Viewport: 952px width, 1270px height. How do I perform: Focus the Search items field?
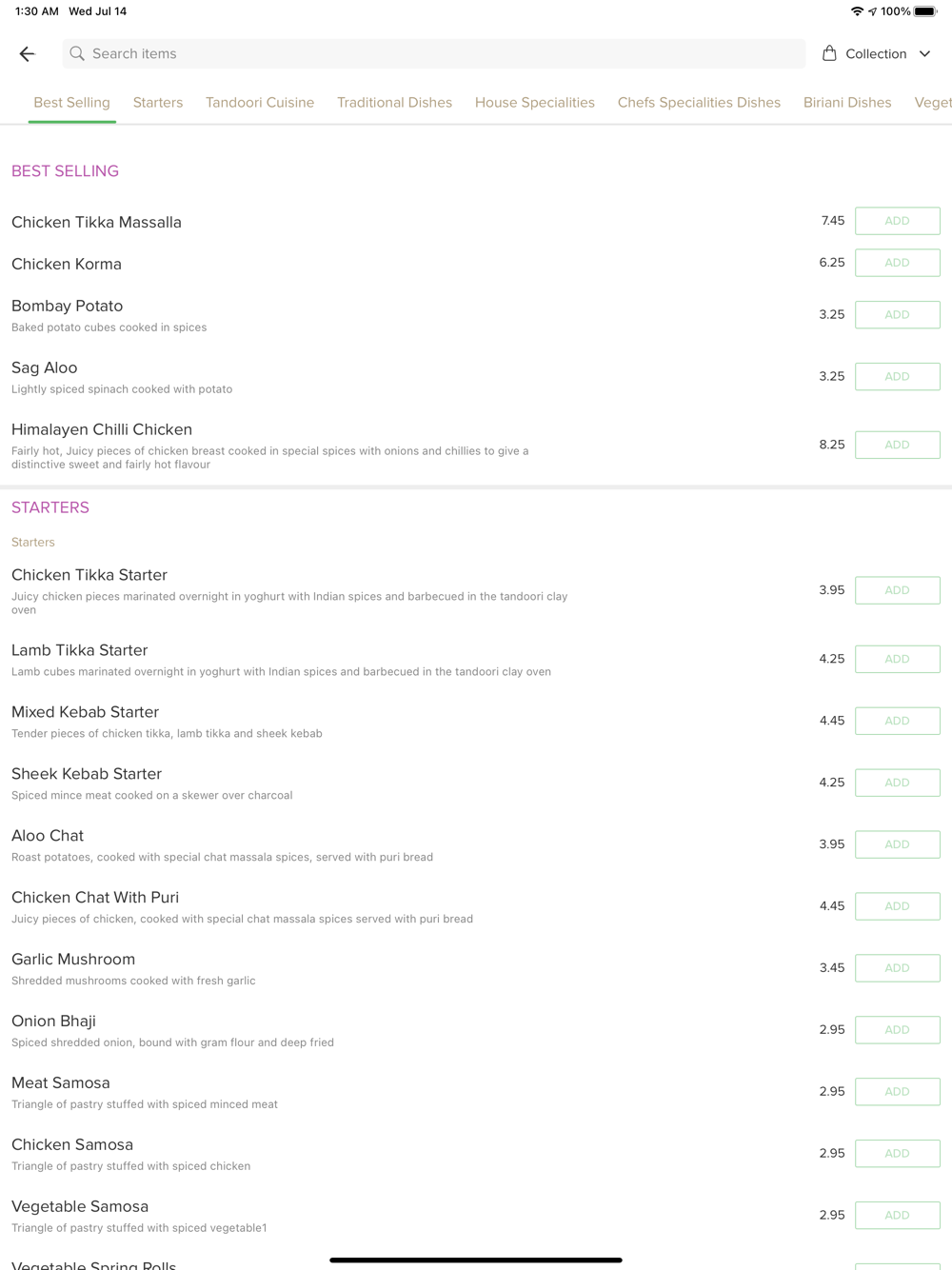(434, 54)
